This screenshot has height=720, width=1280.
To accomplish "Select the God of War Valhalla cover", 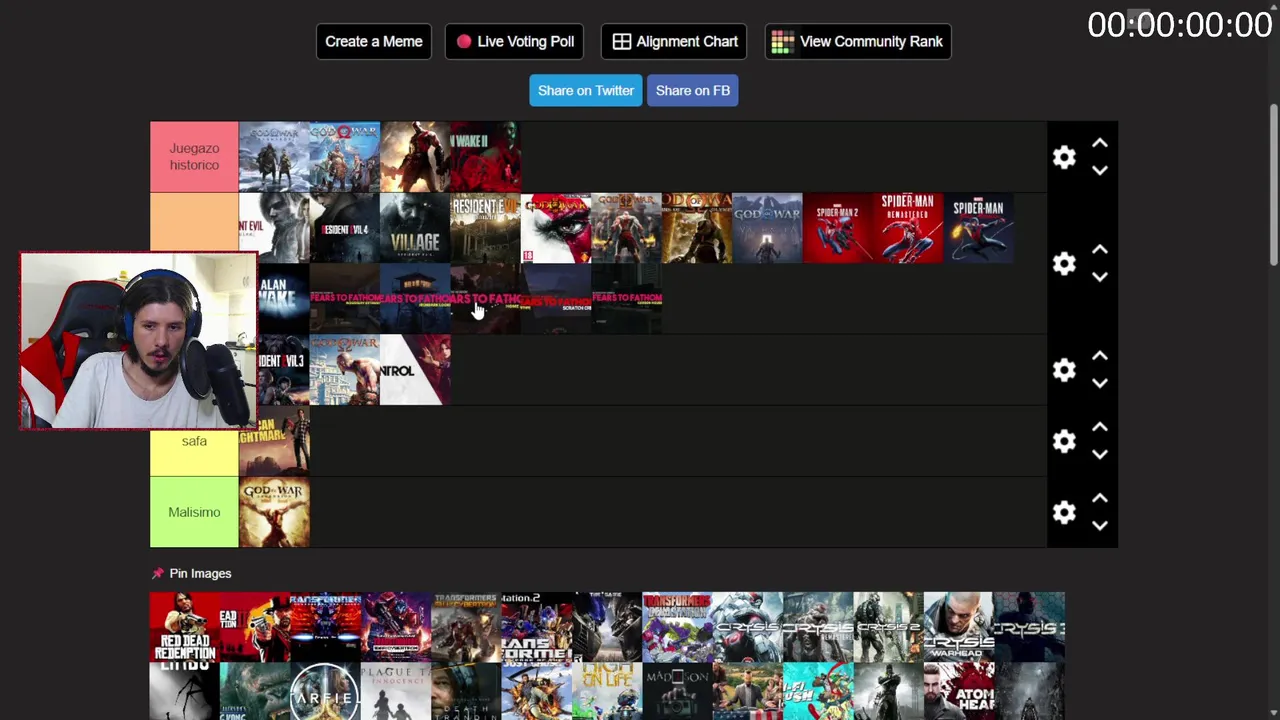I will tap(767, 228).
